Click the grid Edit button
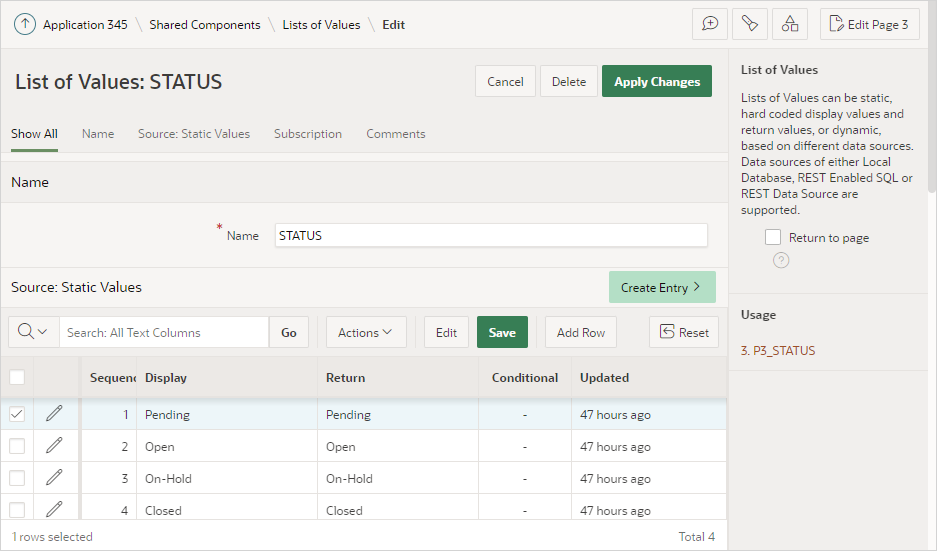Viewport: 937px width, 551px height. [446, 332]
